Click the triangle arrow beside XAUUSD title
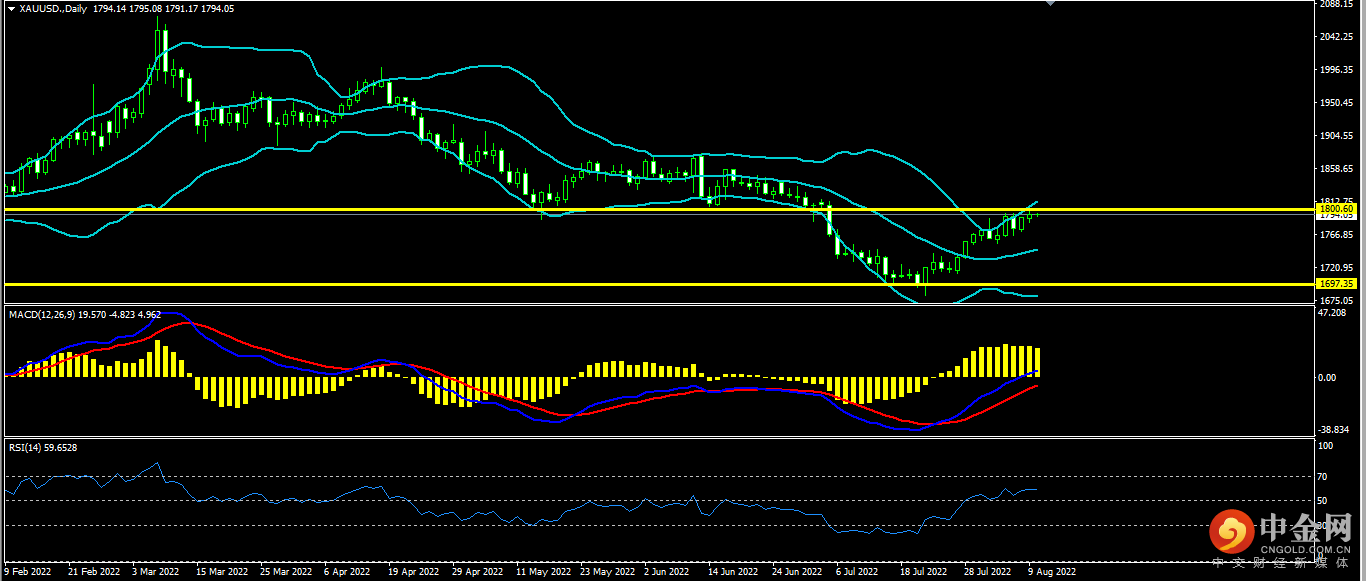Screen dimensions: 1366x581 tap(11, 8)
